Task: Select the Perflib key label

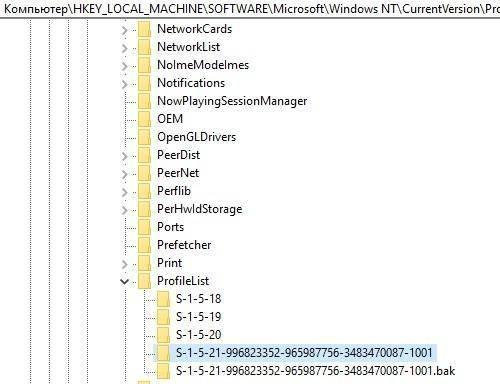Action: tap(174, 191)
